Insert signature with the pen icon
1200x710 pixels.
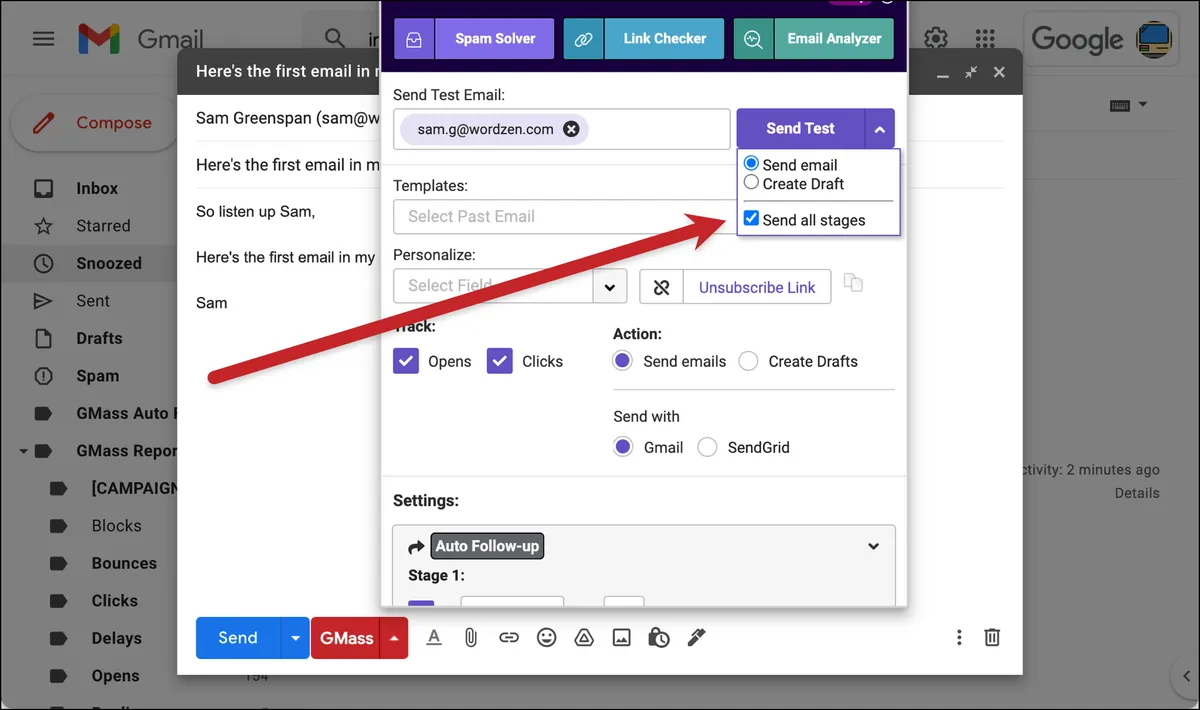point(697,637)
